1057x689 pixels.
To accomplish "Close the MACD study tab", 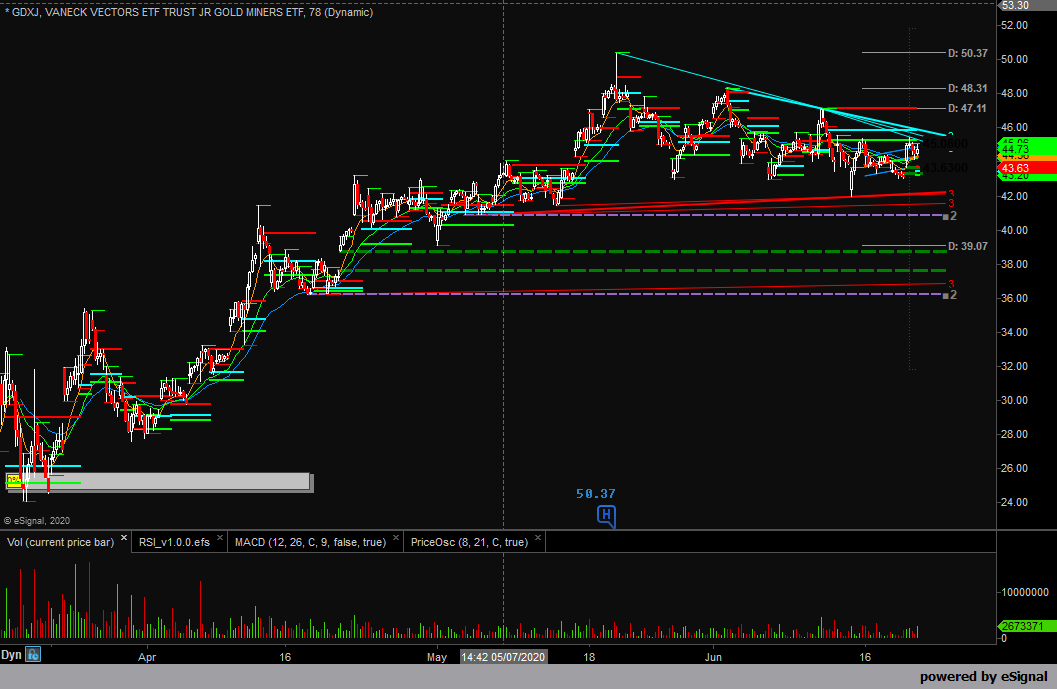I will [x=396, y=538].
